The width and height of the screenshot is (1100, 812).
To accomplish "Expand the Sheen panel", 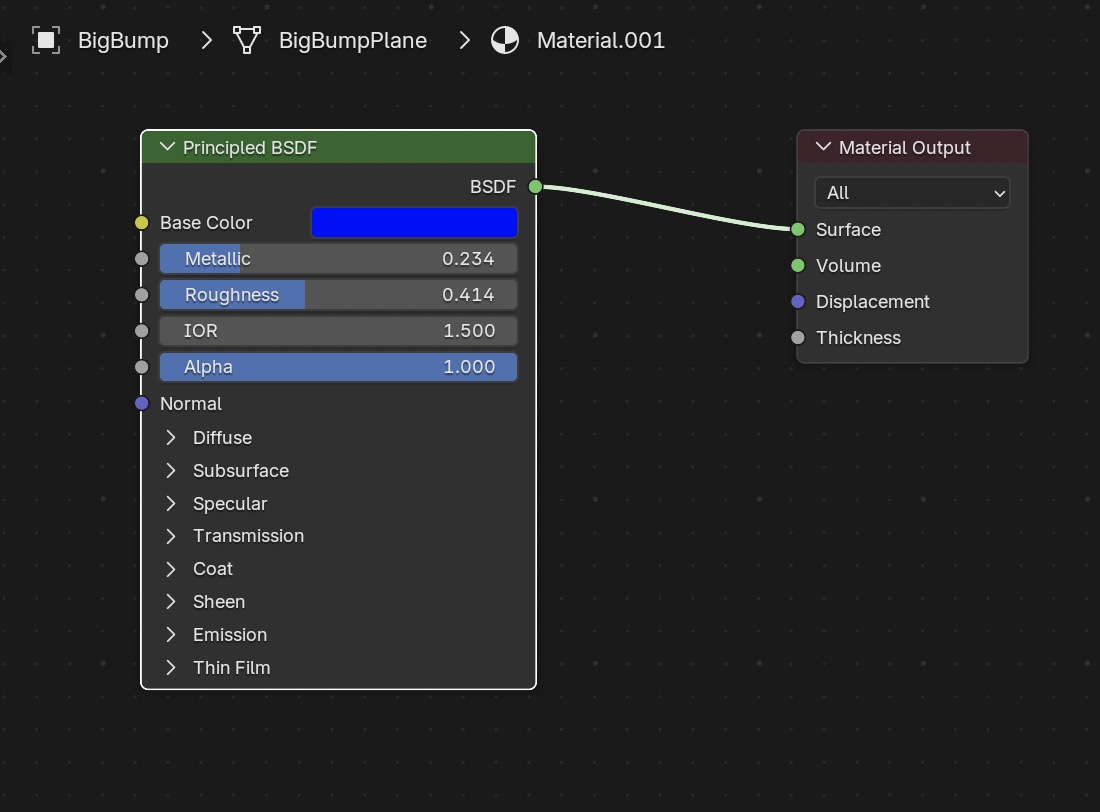I will point(170,602).
